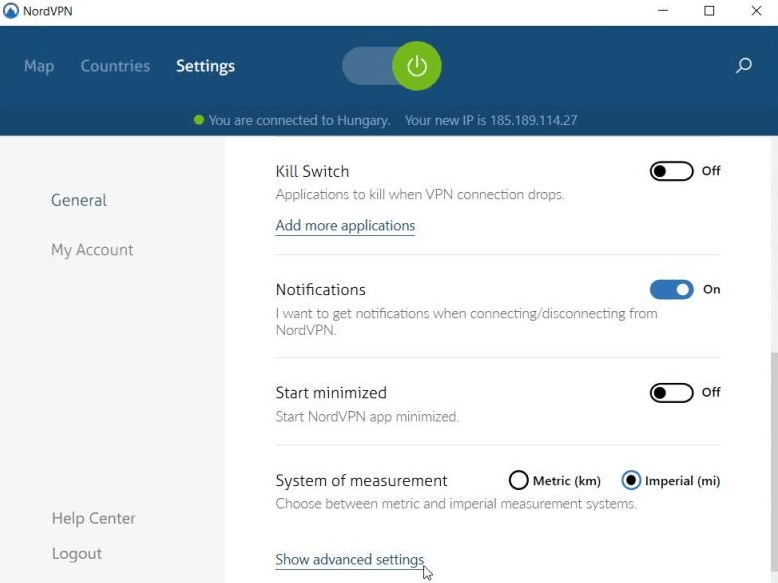Click the Kill Switch heading
778x583 pixels.
tap(312, 171)
